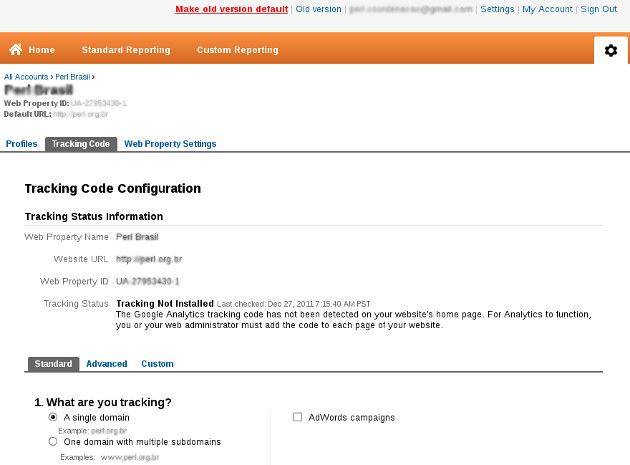Image resolution: width=630 pixels, height=465 pixels.
Task: Click the blurred account email address
Action: click(x=411, y=9)
